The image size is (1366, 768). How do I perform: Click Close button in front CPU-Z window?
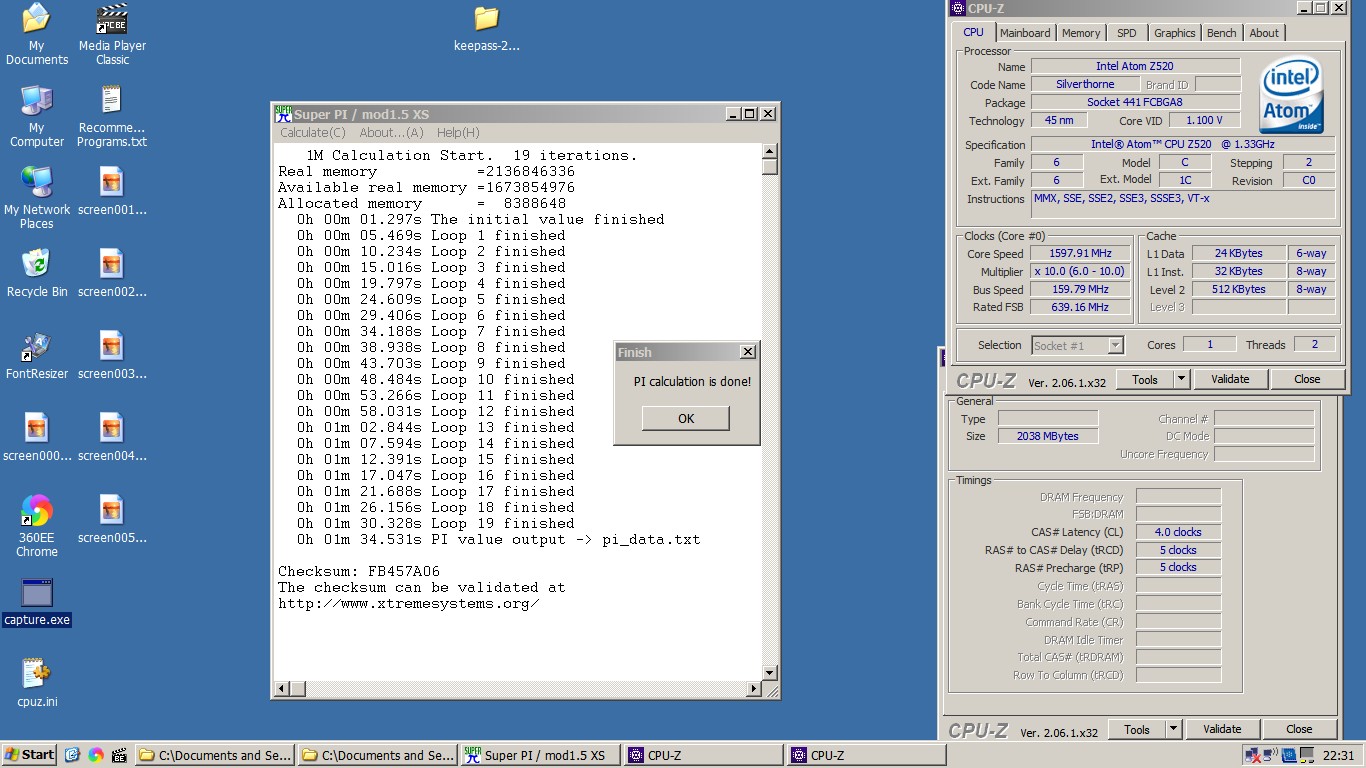[x=1307, y=379]
